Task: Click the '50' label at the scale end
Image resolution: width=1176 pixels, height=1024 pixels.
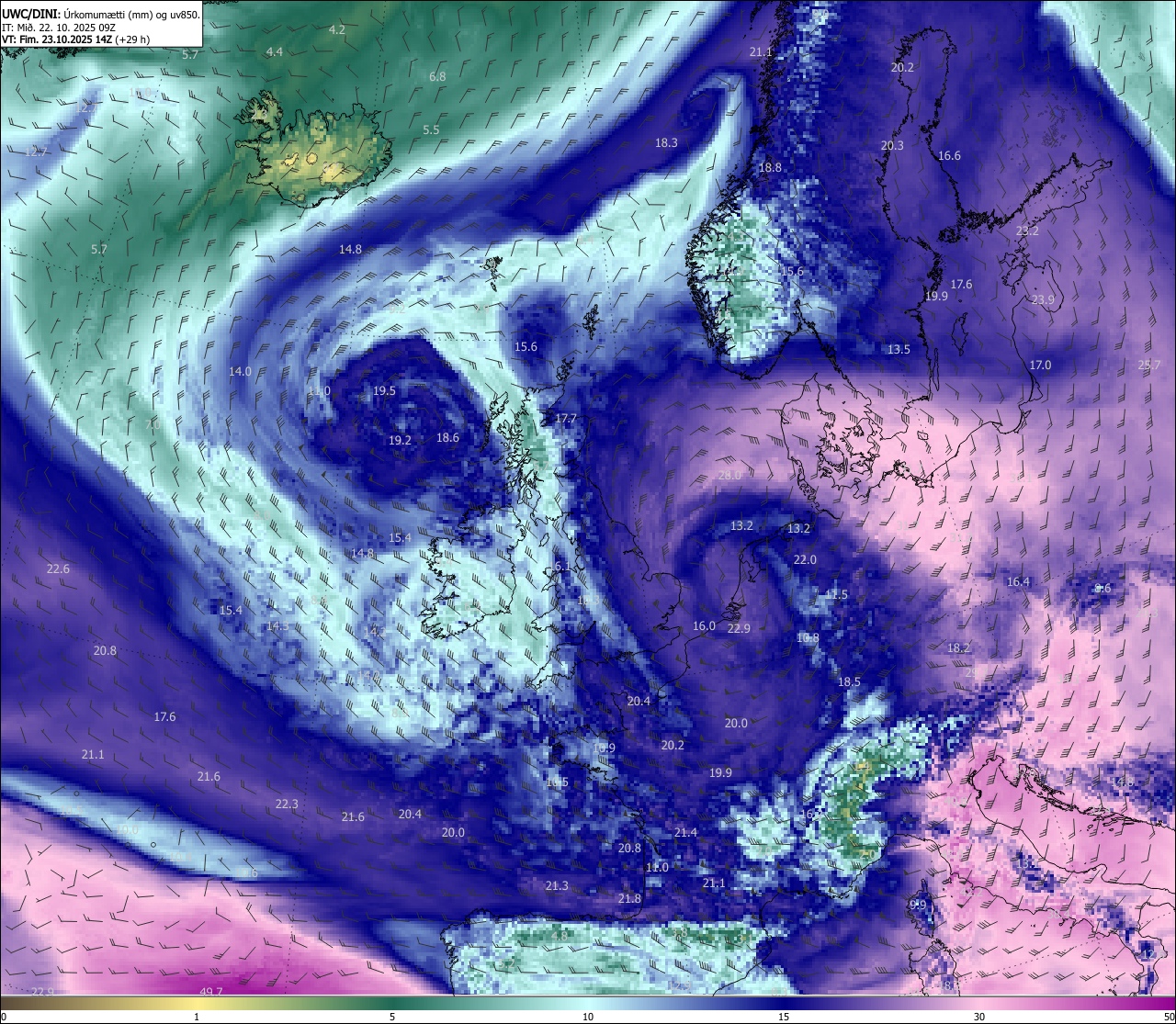Action: click(x=1168, y=1017)
